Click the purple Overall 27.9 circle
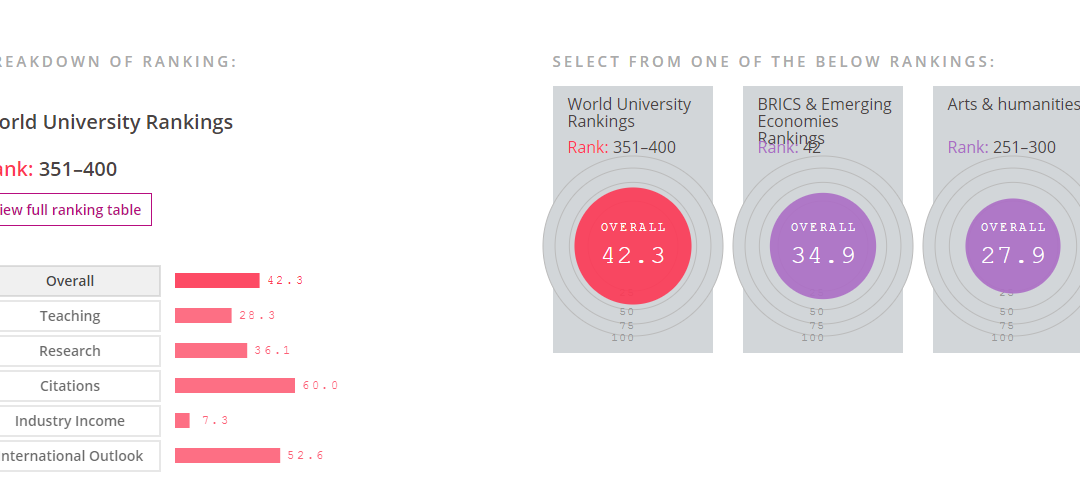1080x482 pixels. coord(1013,246)
